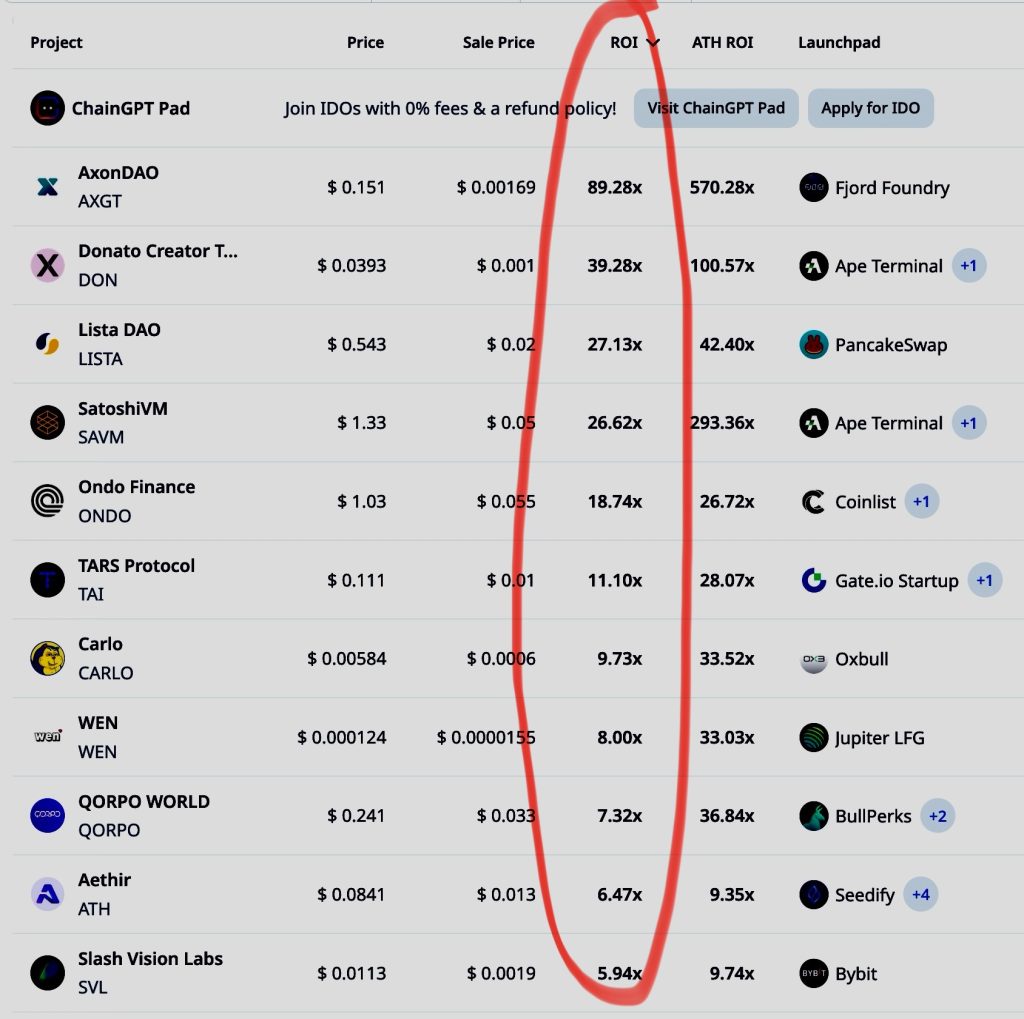The width and height of the screenshot is (1024, 1019).
Task: Click the Fjord Foundry launchpad icon
Action: click(x=814, y=187)
